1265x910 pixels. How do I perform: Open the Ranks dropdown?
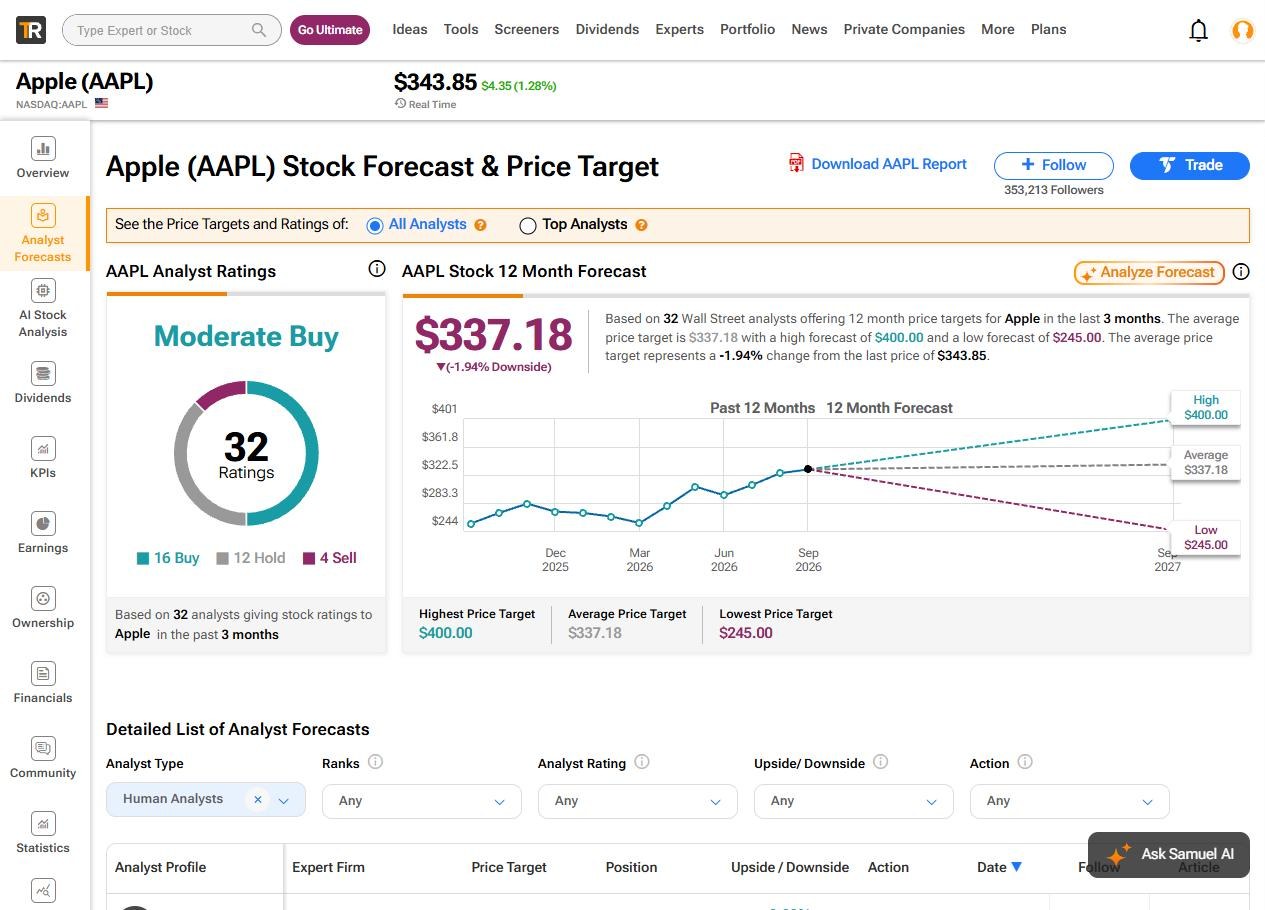[422, 801]
